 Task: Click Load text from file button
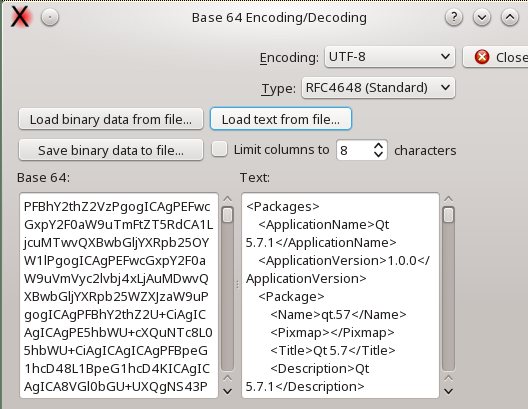281,119
